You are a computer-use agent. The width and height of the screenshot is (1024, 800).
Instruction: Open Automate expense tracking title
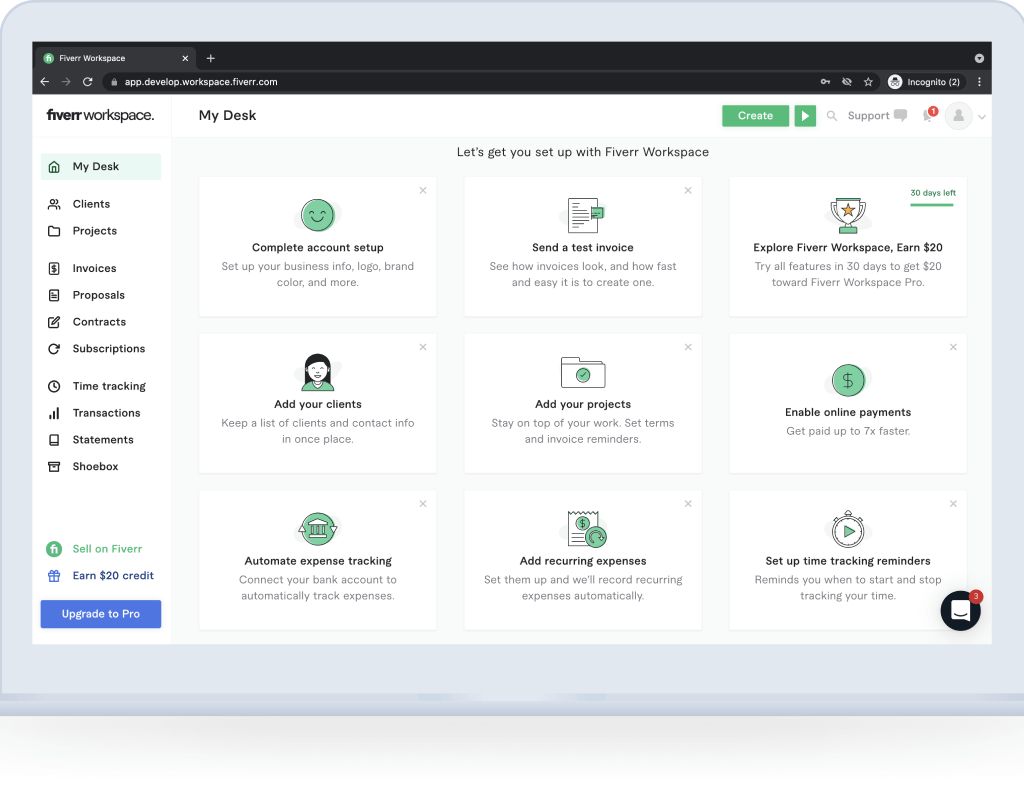(x=317, y=561)
